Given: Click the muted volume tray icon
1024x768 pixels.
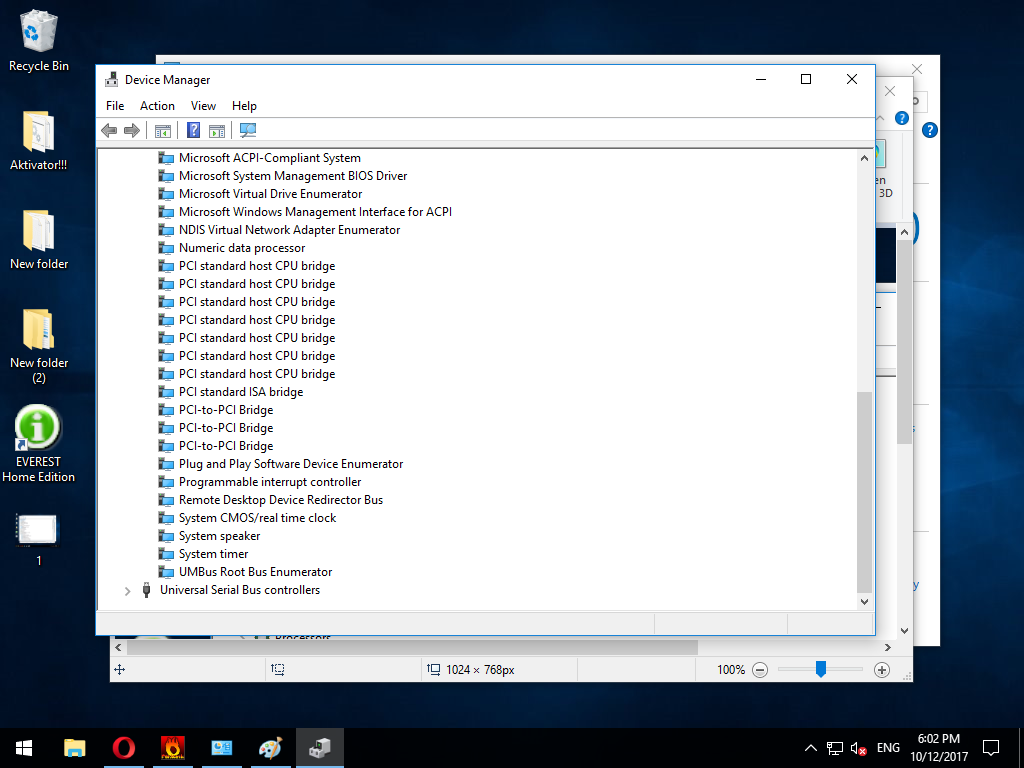Looking at the screenshot, I should (x=858, y=748).
